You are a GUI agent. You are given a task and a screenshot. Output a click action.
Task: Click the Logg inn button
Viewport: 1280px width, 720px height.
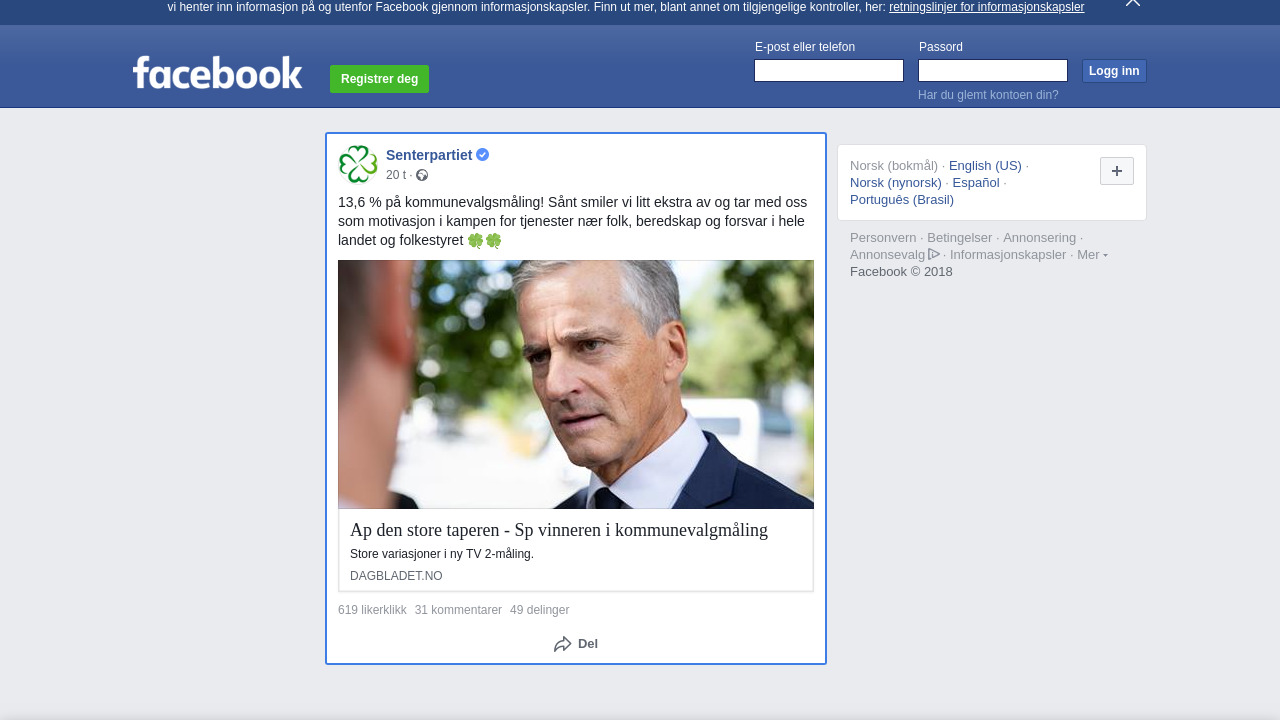pyautogui.click(x=1114, y=71)
